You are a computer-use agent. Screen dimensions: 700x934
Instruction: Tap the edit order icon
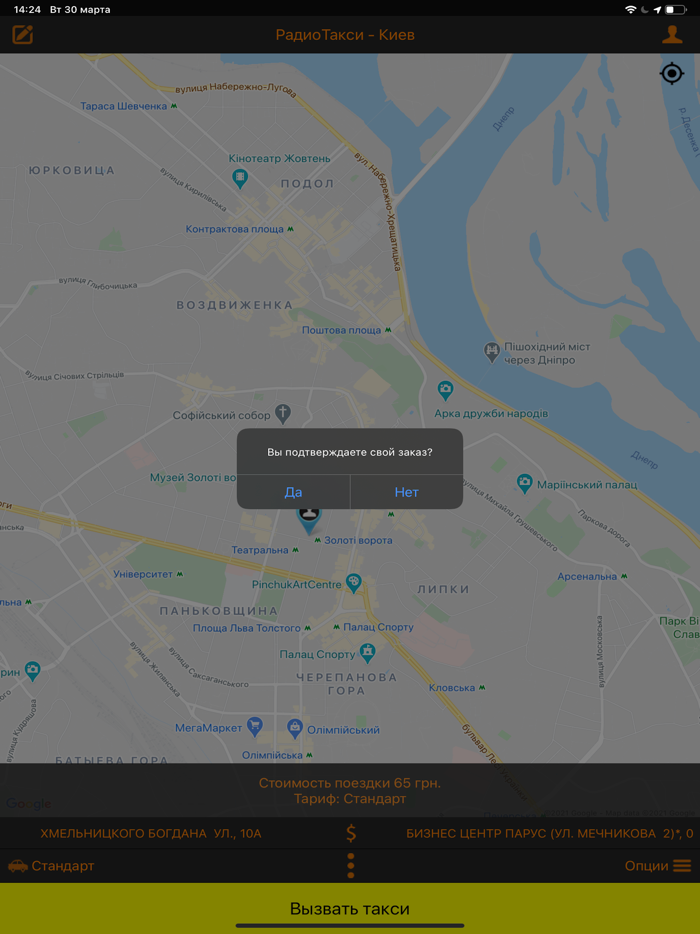coord(23,35)
